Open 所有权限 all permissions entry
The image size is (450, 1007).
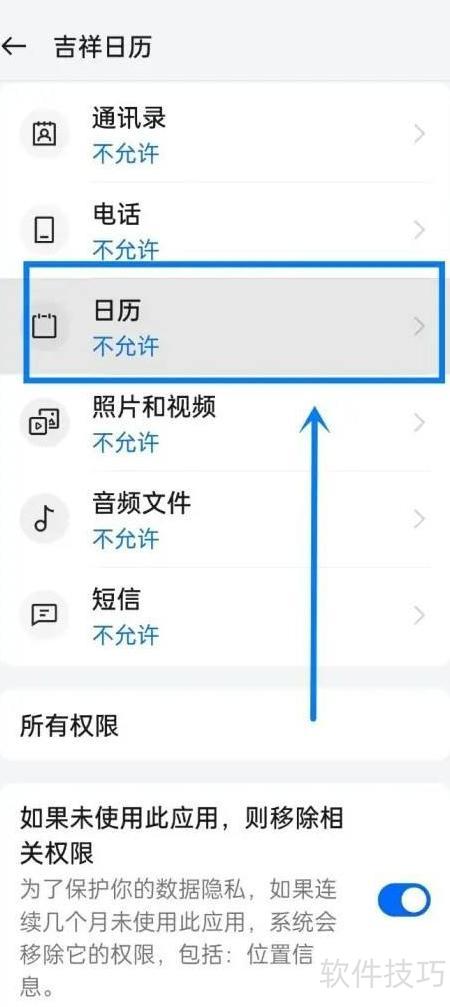[225, 726]
